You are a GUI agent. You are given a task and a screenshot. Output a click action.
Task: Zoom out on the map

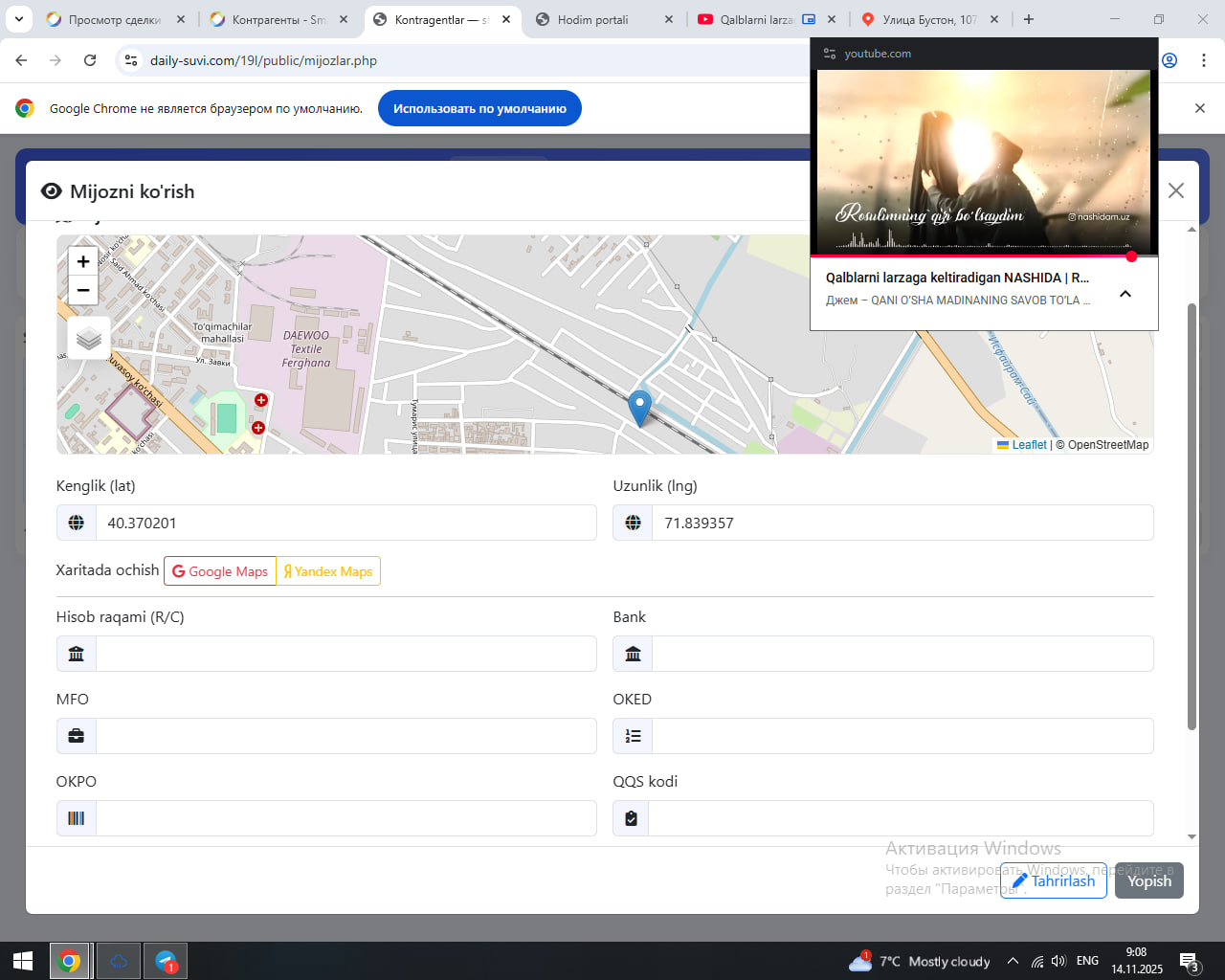point(83,290)
